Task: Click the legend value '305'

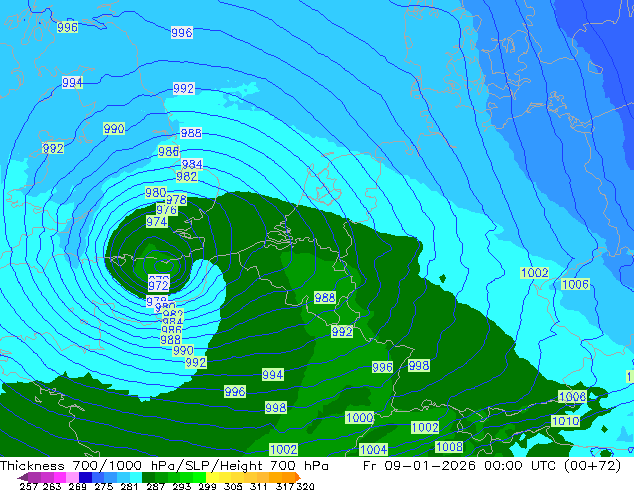Action: (x=233, y=486)
